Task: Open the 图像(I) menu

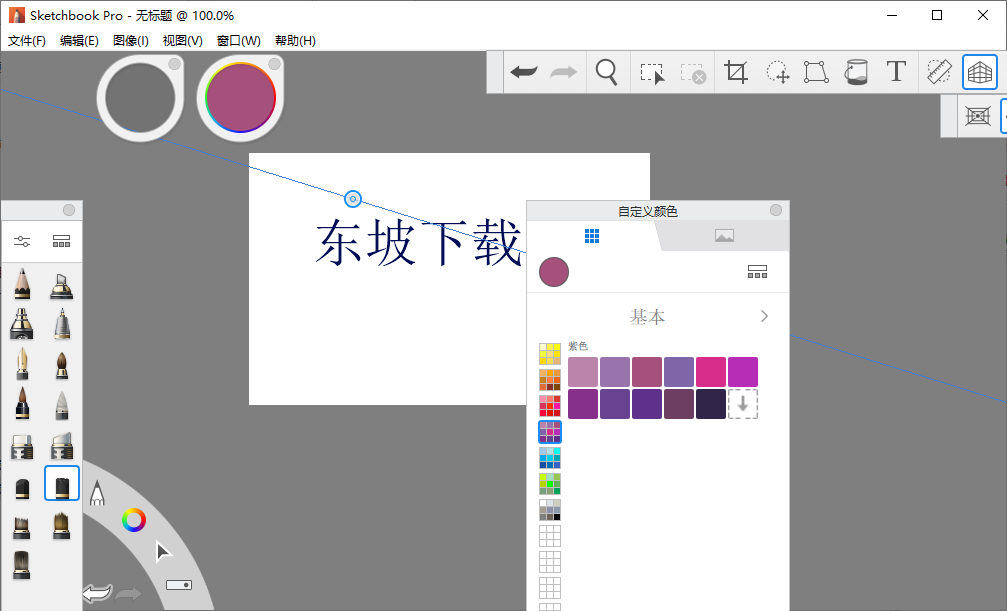Action: click(x=131, y=41)
